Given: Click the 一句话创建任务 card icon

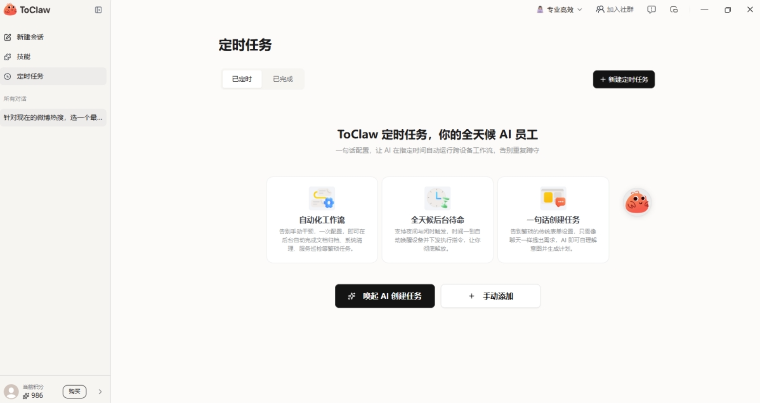Looking at the screenshot, I should pyautogui.click(x=553, y=198).
